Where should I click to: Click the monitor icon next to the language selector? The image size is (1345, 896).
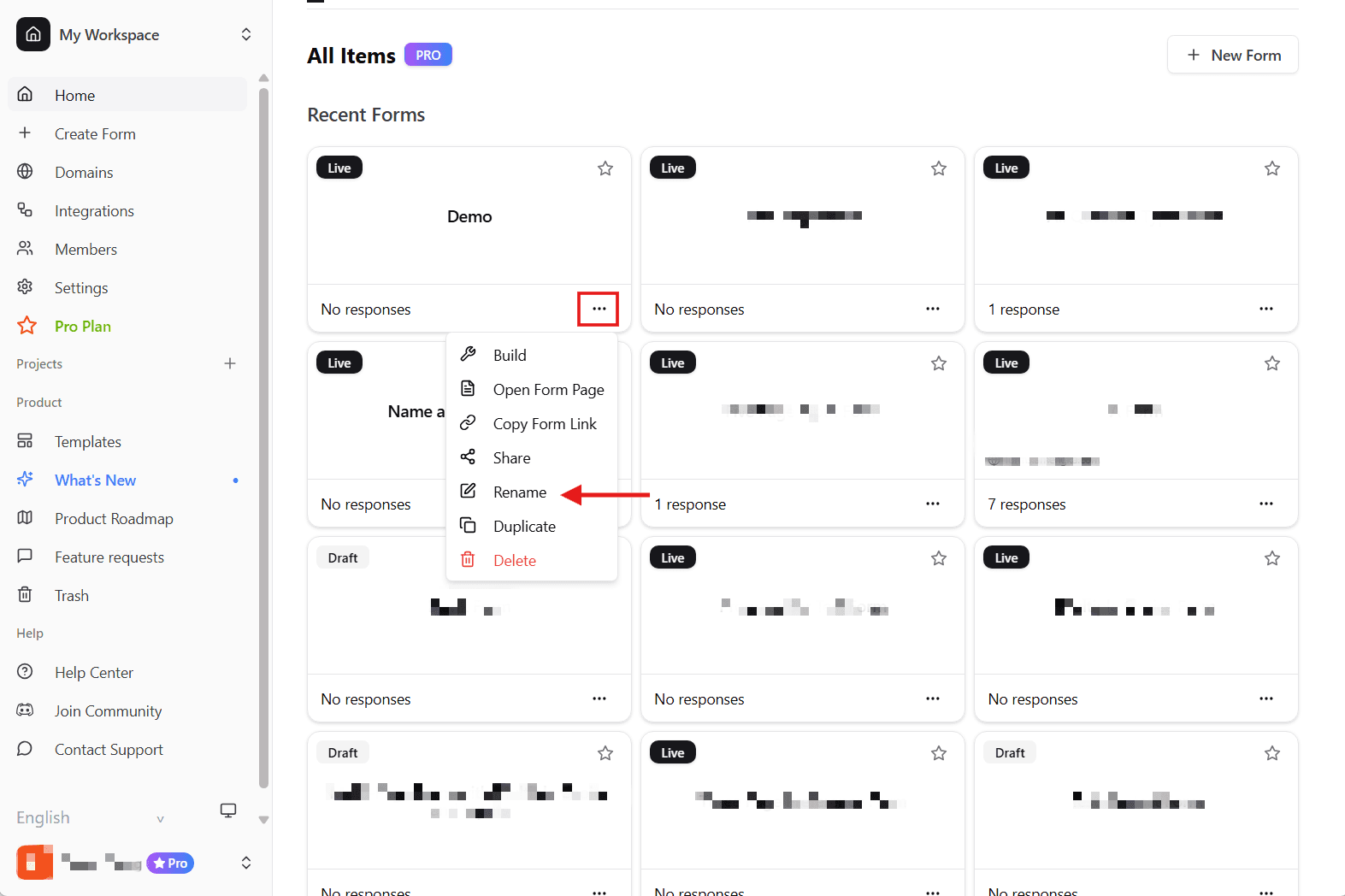pos(228,810)
